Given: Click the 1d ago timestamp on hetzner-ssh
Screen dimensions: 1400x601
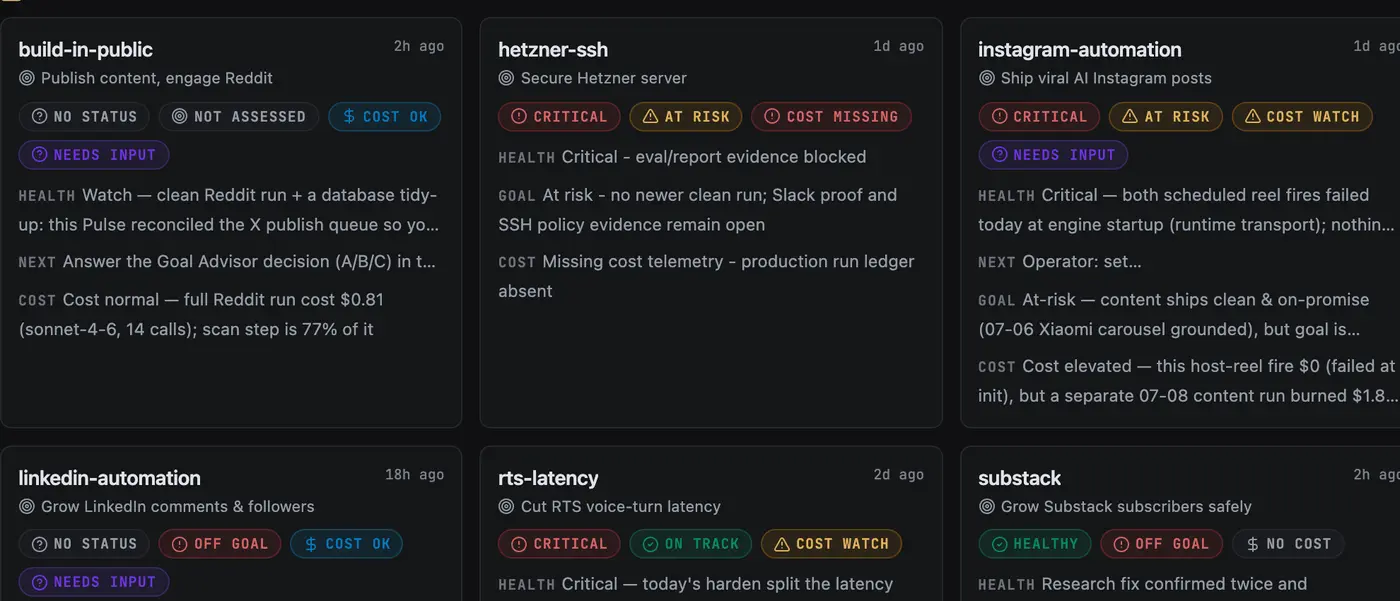Looking at the screenshot, I should point(898,46).
